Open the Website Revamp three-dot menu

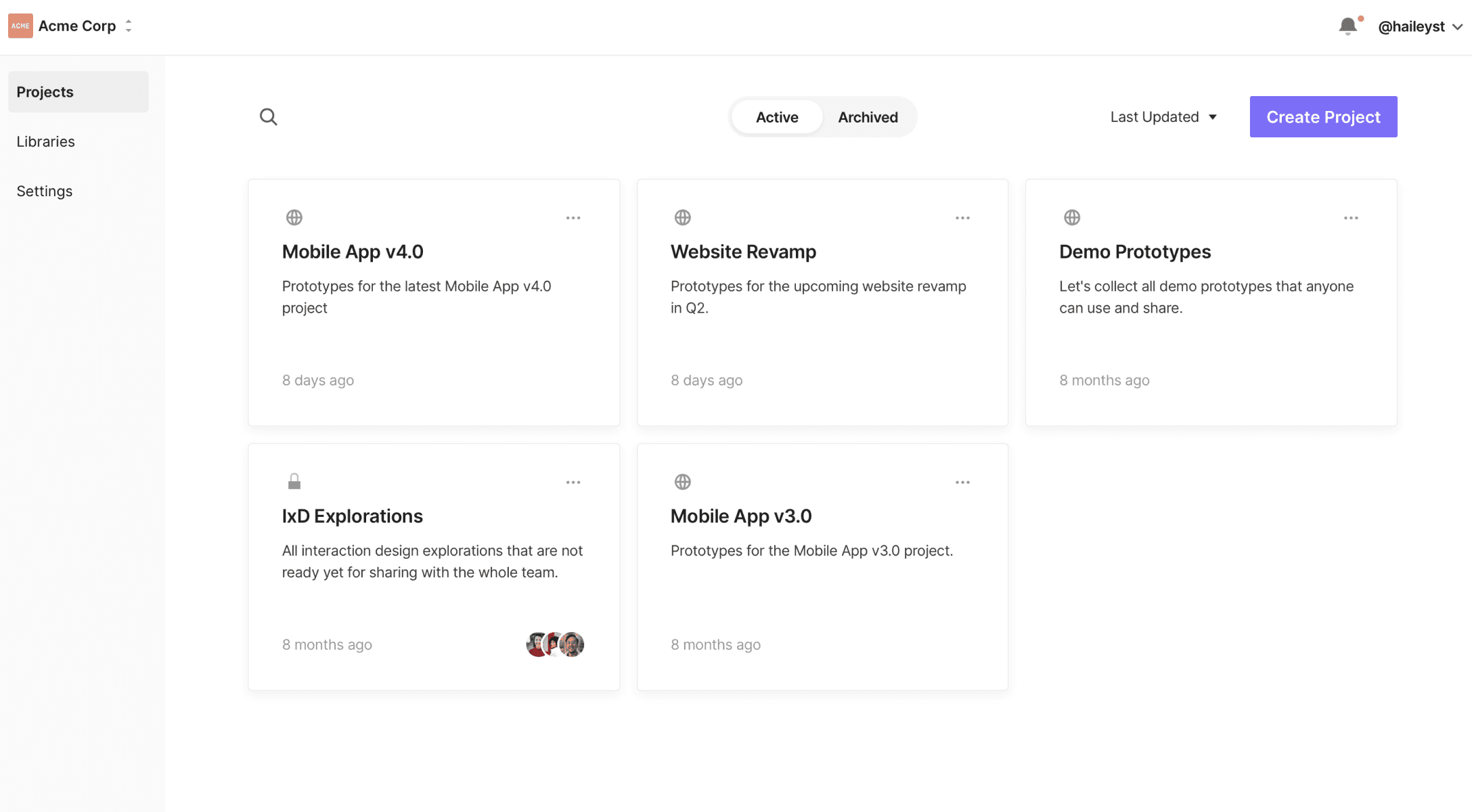962,218
